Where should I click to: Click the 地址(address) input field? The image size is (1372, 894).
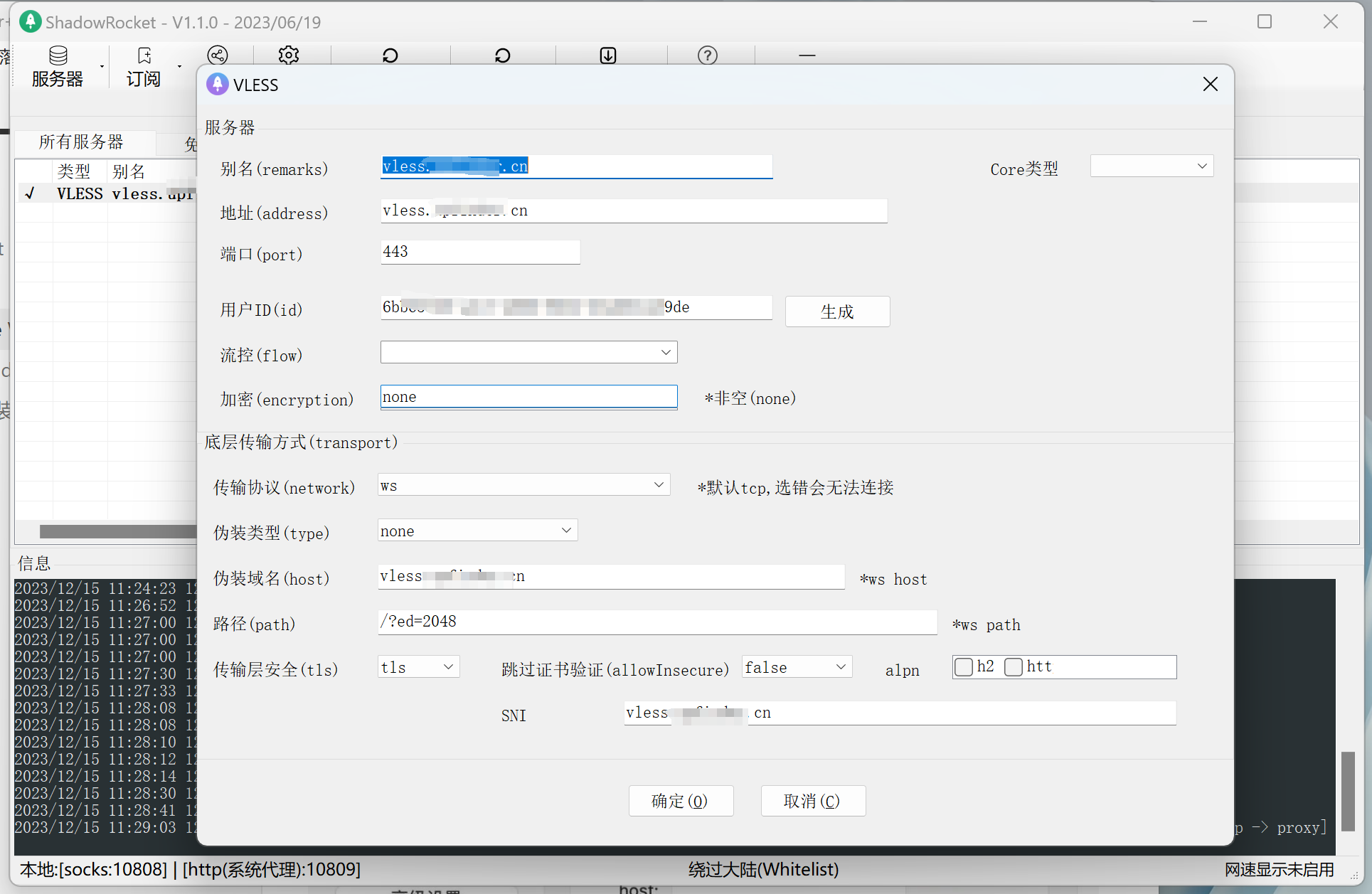point(634,211)
